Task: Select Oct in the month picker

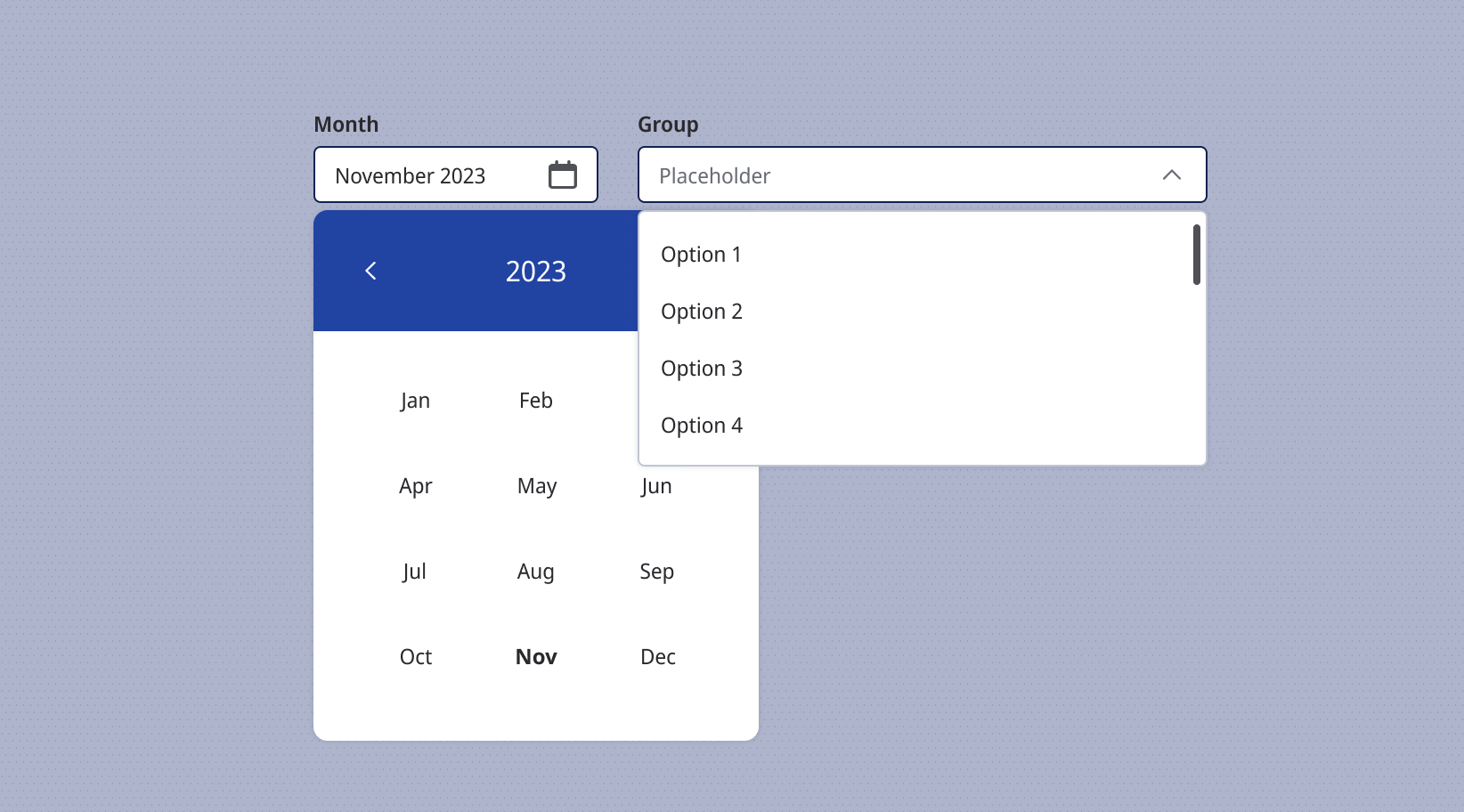Action: pos(414,656)
